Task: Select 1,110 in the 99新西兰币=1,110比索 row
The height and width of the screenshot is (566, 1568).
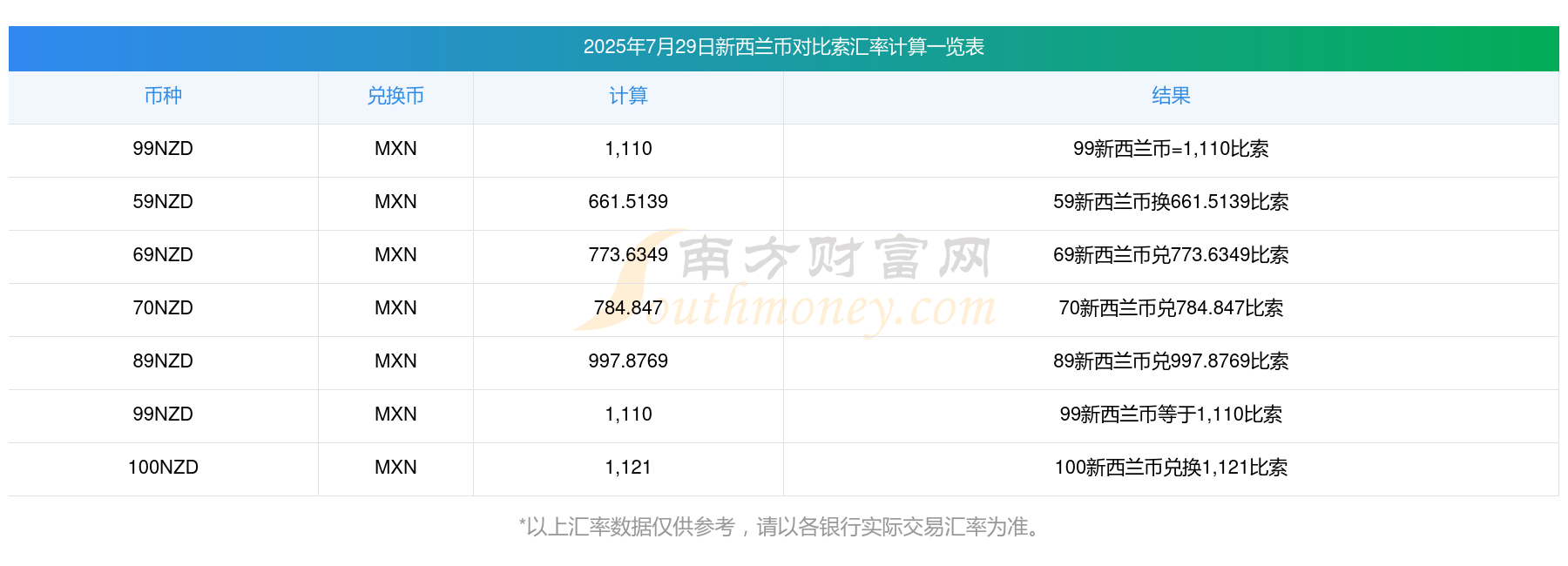Action: pyautogui.click(x=628, y=149)
